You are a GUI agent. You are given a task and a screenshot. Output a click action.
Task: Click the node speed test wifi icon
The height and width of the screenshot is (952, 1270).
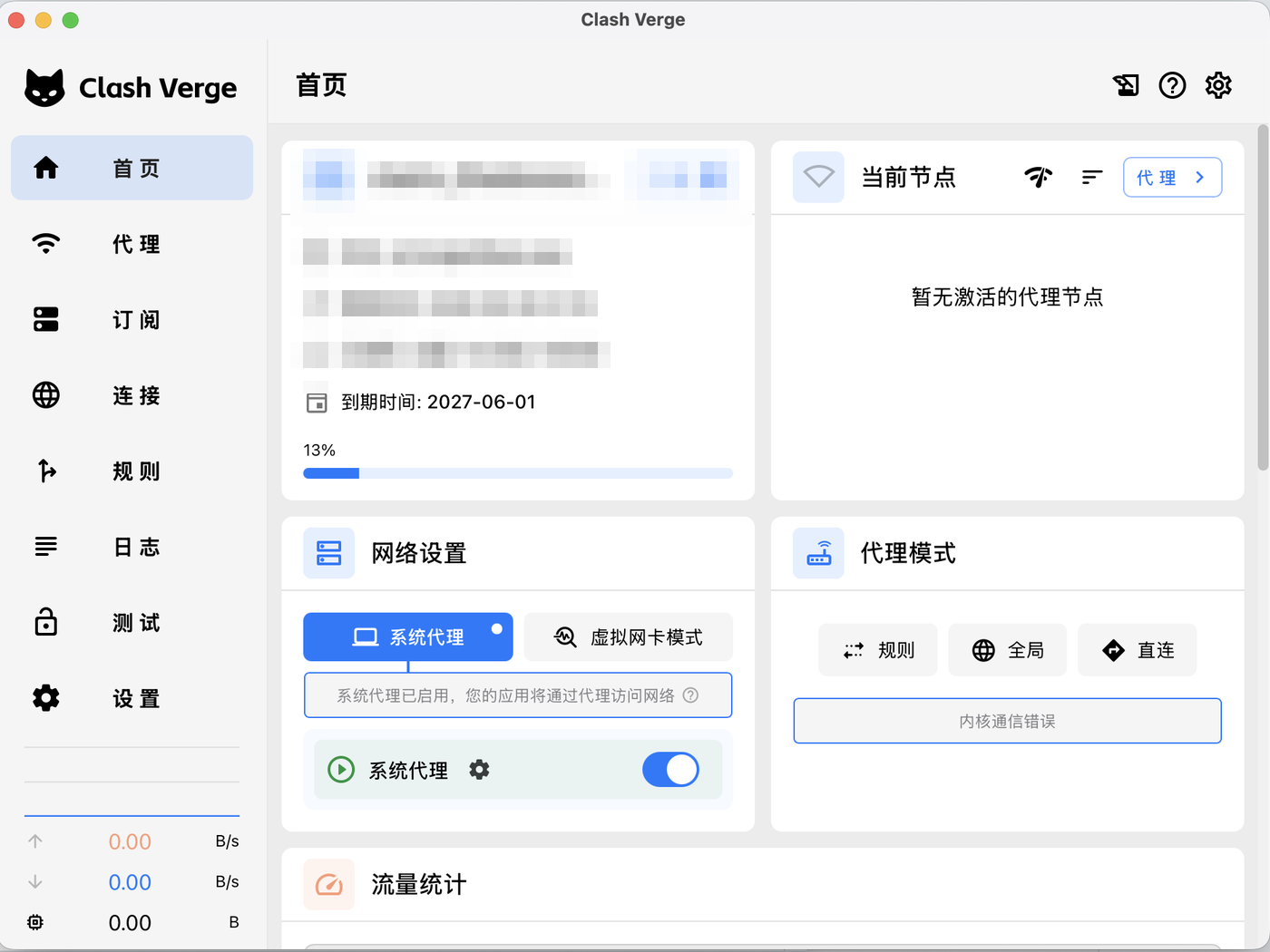(x=1039, y=177)
